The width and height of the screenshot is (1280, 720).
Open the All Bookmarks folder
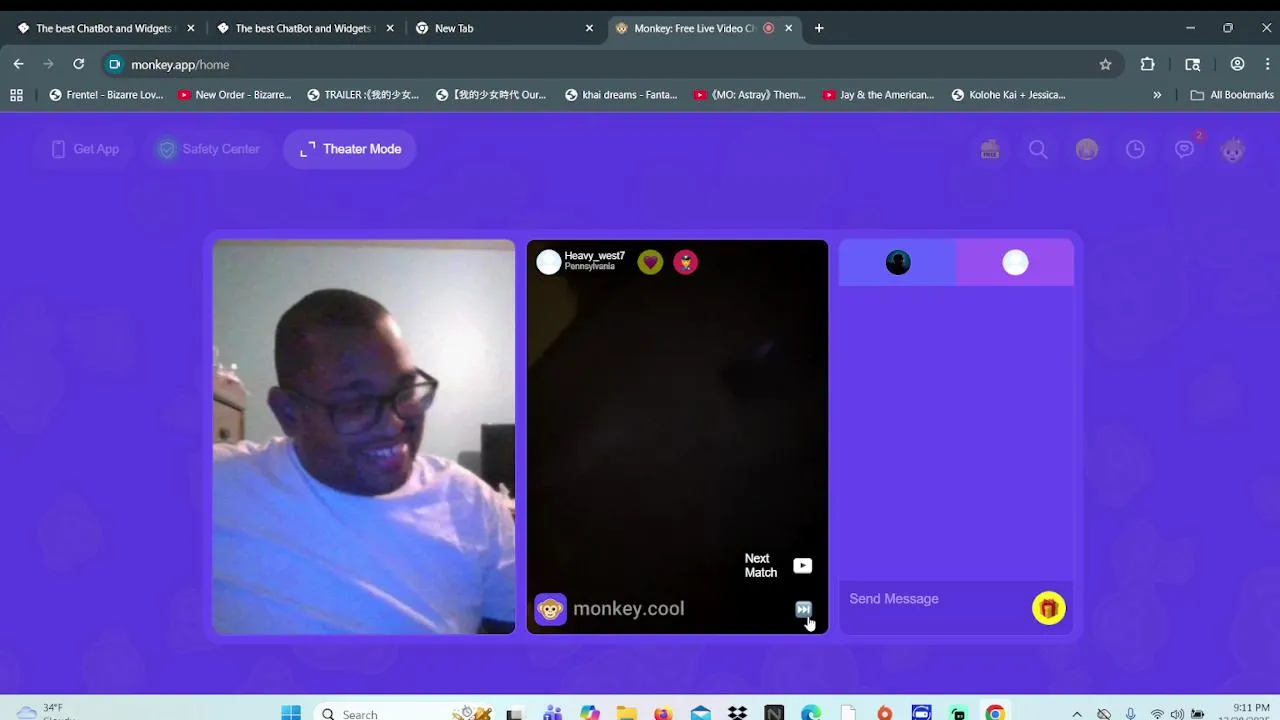(x=1232, y=95)
